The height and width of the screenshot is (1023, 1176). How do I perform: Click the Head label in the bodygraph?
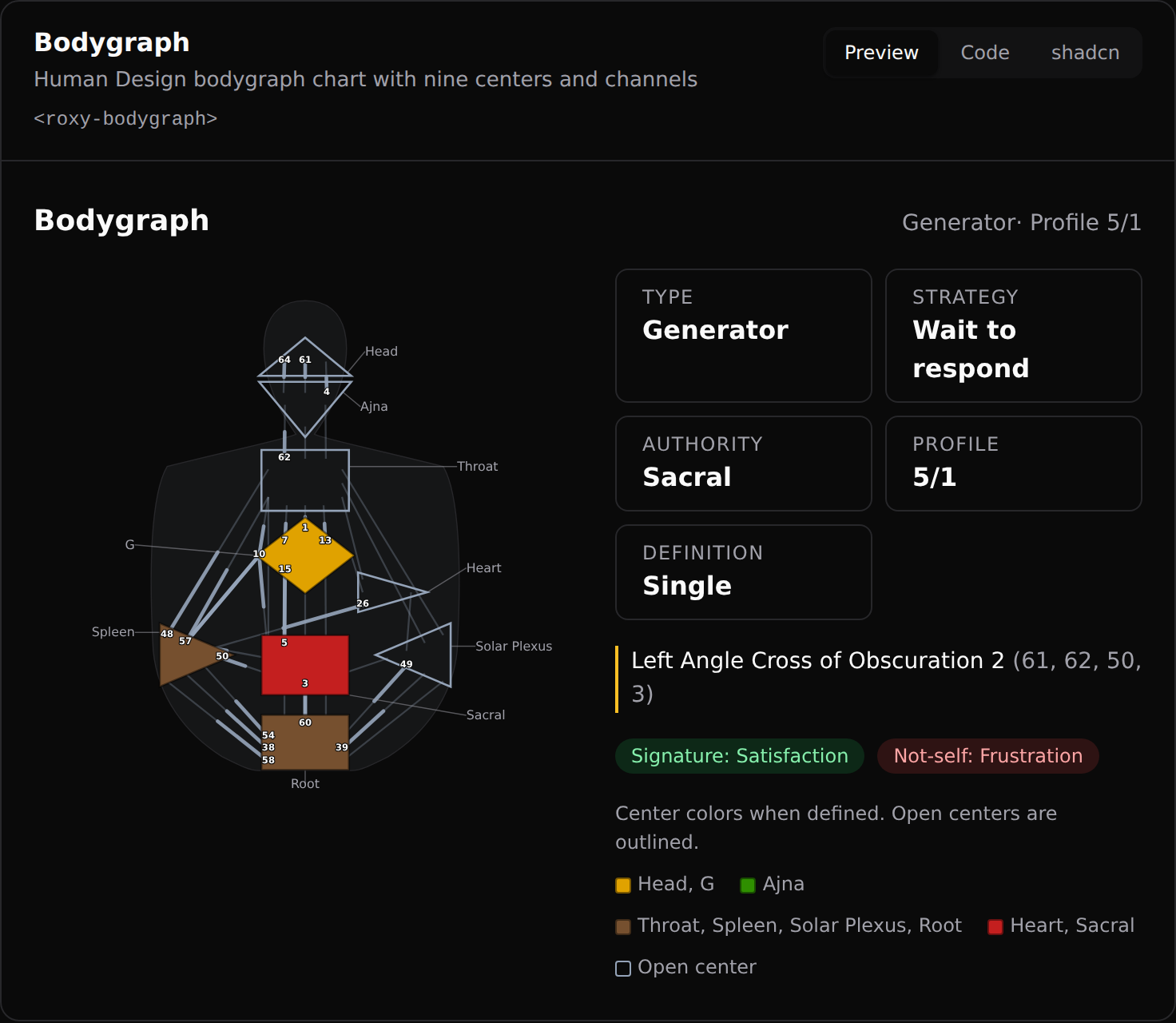[x=381, y=352]
